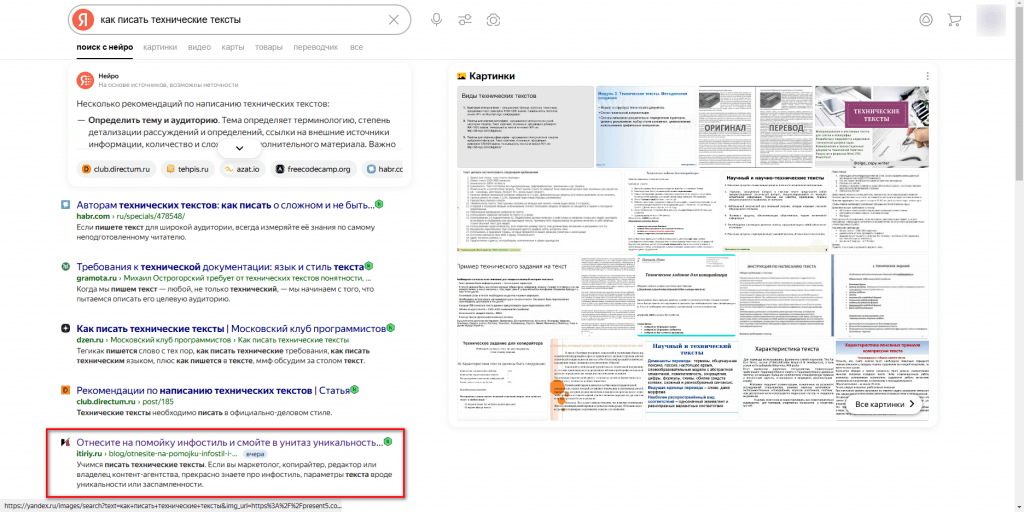Screen dimensions: 1024x512
Task: Open the Как писать технические тексты dzen result
Action: click(x=231, y=328)
